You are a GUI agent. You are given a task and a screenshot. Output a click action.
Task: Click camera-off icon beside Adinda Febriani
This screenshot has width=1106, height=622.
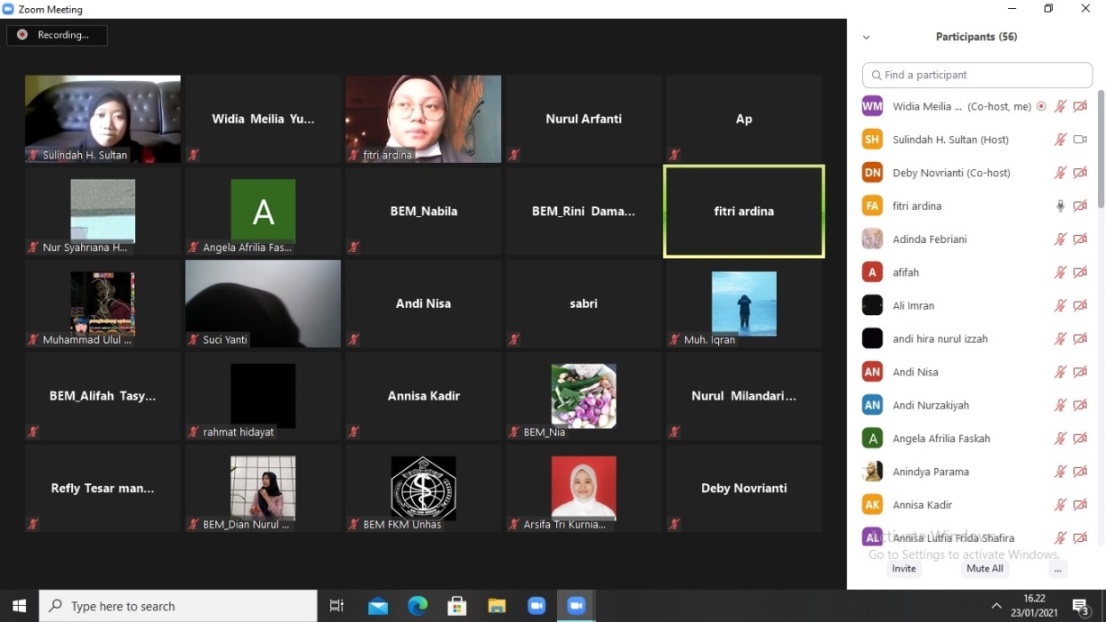pyautogui.click(x=1080, y=239)
